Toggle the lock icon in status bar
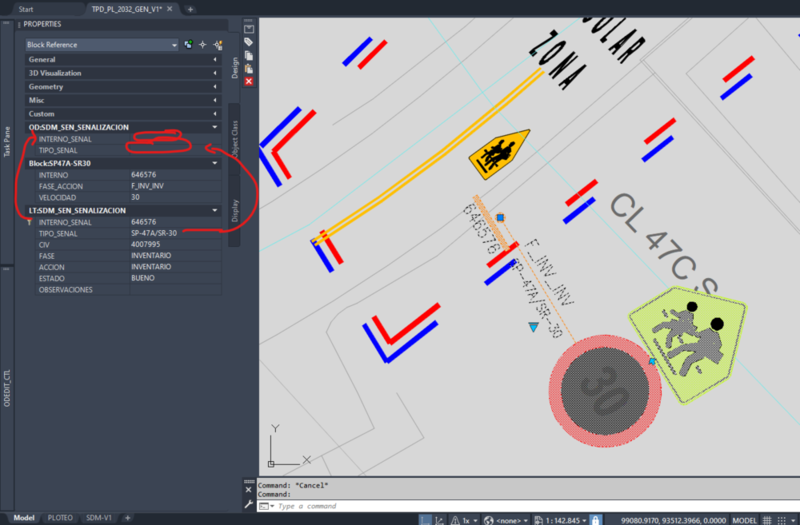The height and width of the screenshot is (525, 800). pyautogui.click(x=597, y=519)
